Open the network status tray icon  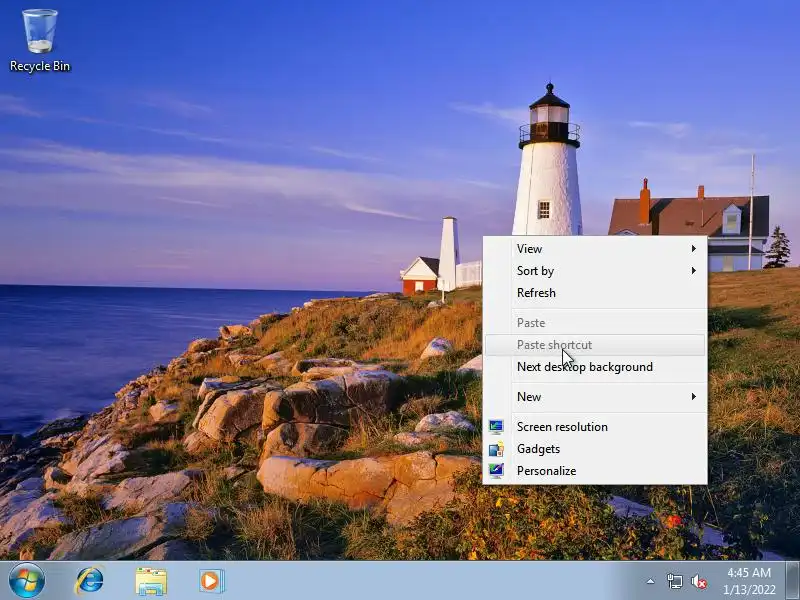[x=674, y=581]
